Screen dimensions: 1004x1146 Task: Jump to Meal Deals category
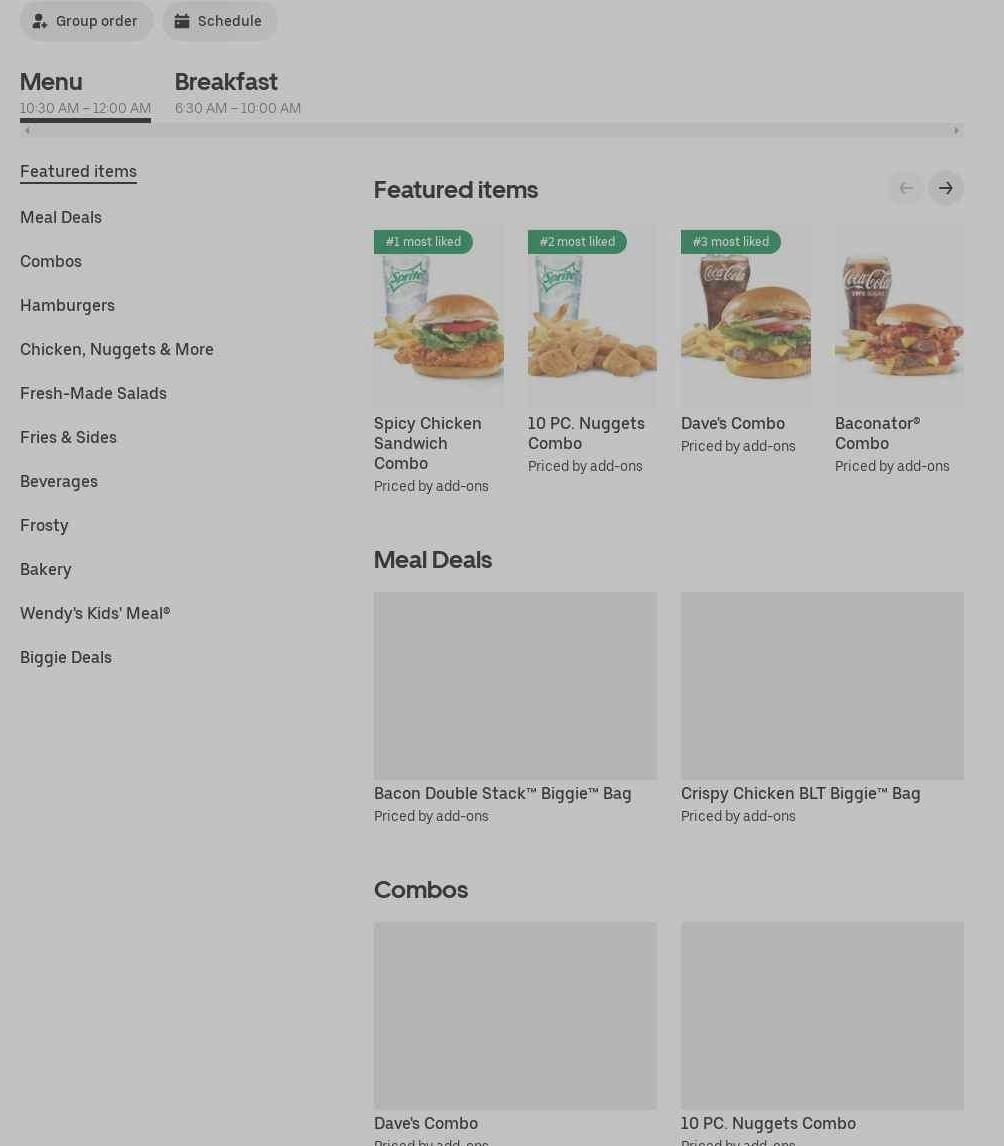click(x=61, y=218)
